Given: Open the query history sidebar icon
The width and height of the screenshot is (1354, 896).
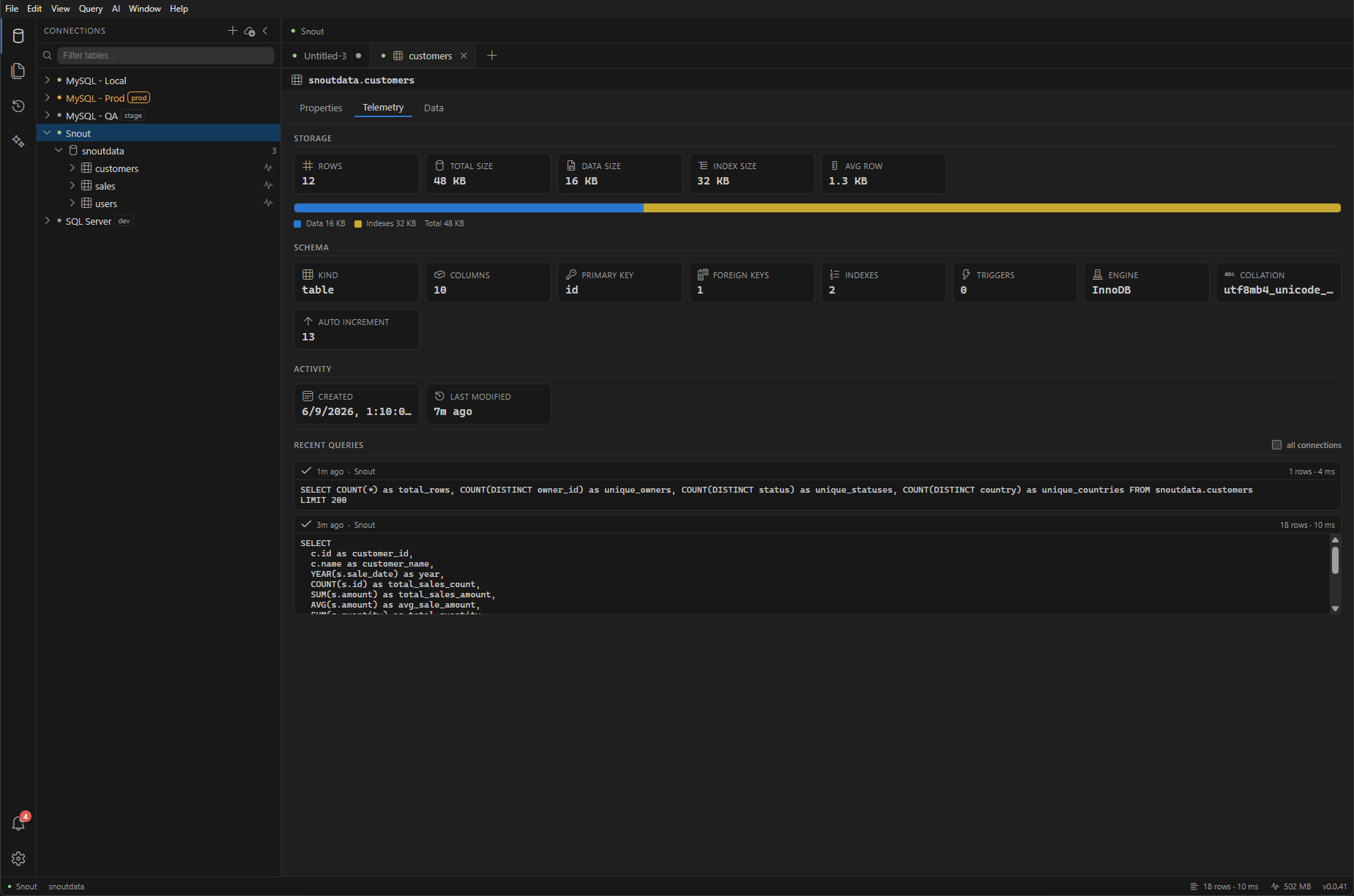Looking at the screenshot, I should [x=18, y=106].
